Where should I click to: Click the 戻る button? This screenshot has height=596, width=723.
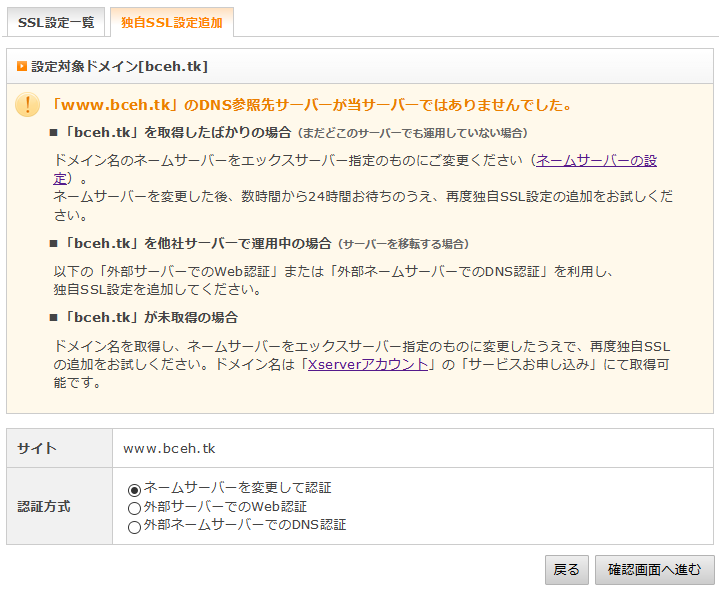pos(567,570)
